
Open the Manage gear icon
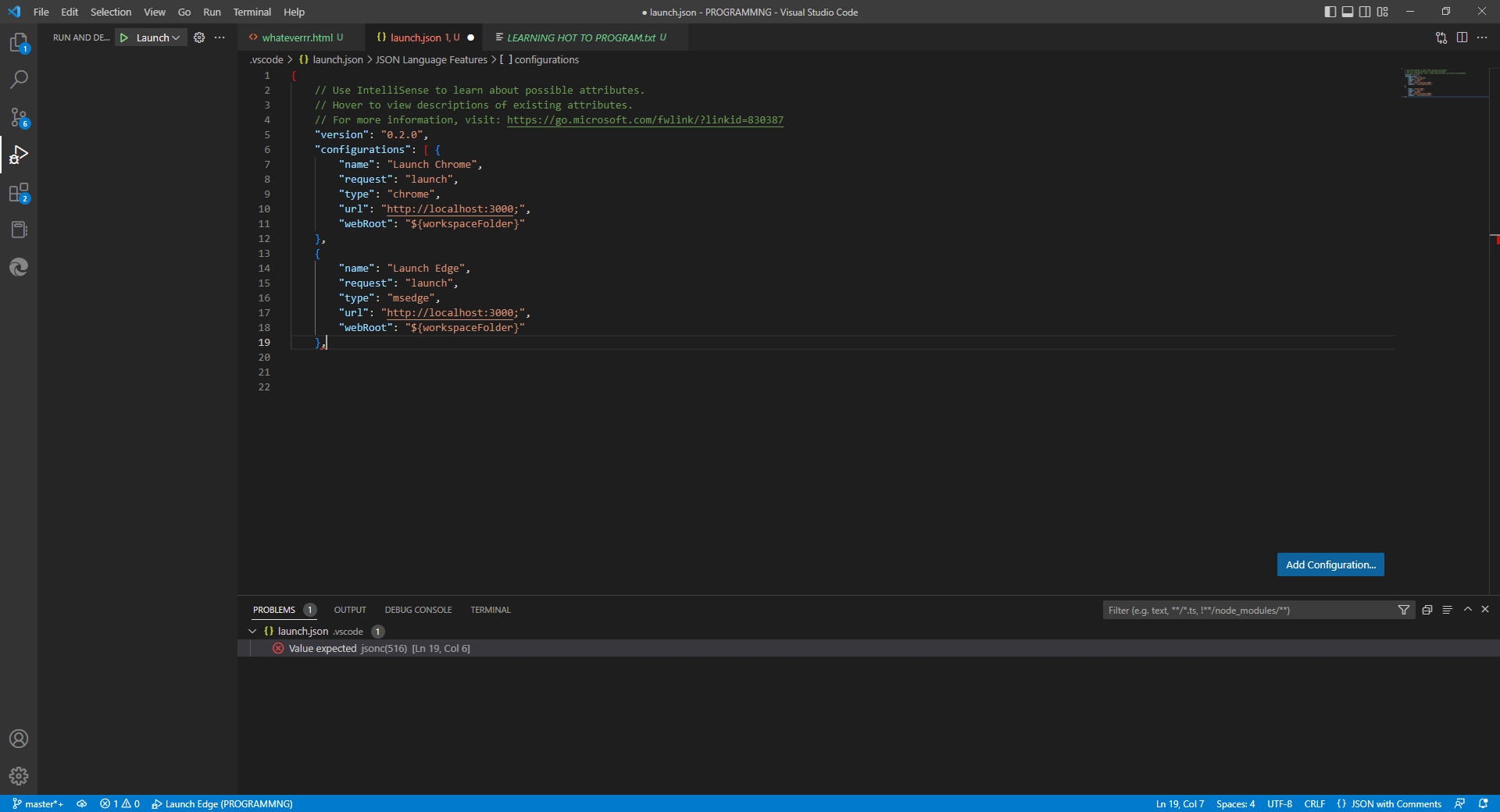pyautogui.click(x=19, y=776)
